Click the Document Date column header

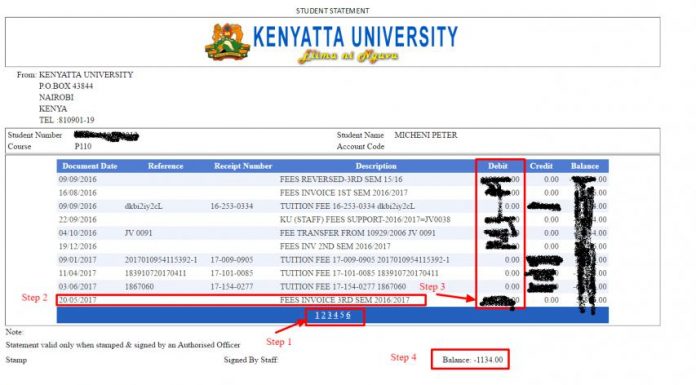(x=90, y=166)
